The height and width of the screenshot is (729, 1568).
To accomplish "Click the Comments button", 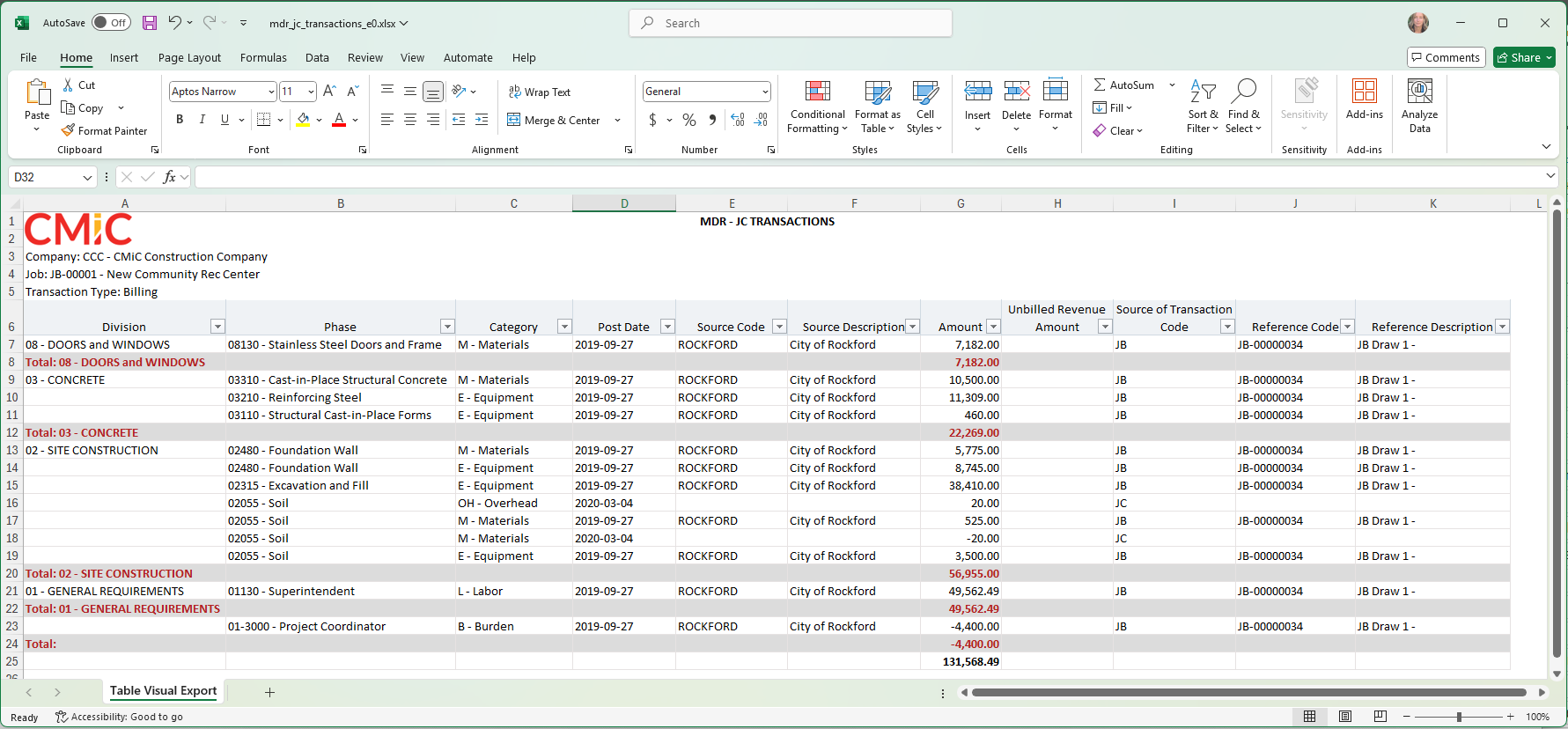I will [1446, 57].
